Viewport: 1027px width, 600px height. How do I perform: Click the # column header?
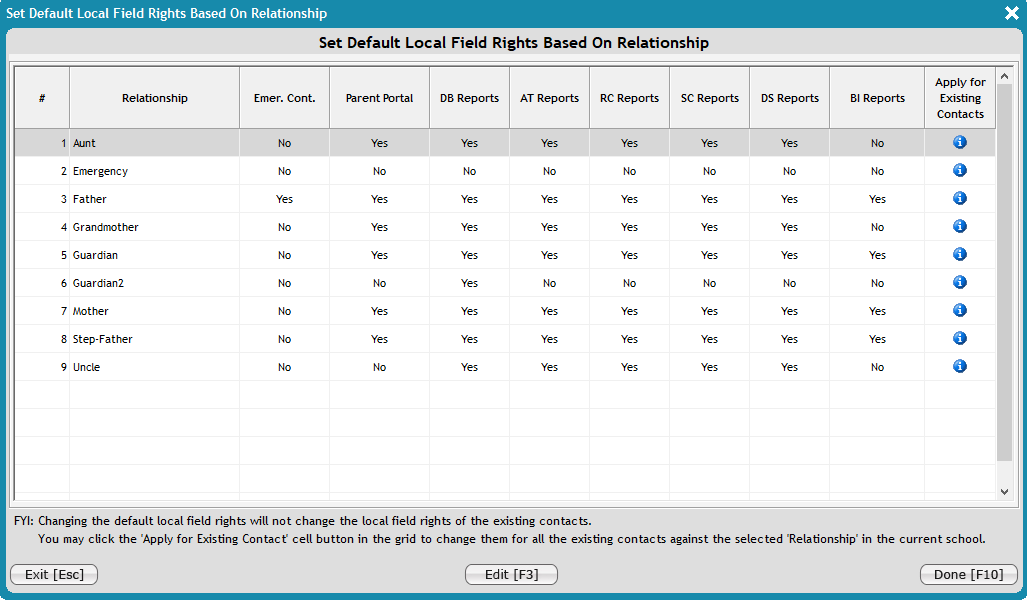click(42, 98)
